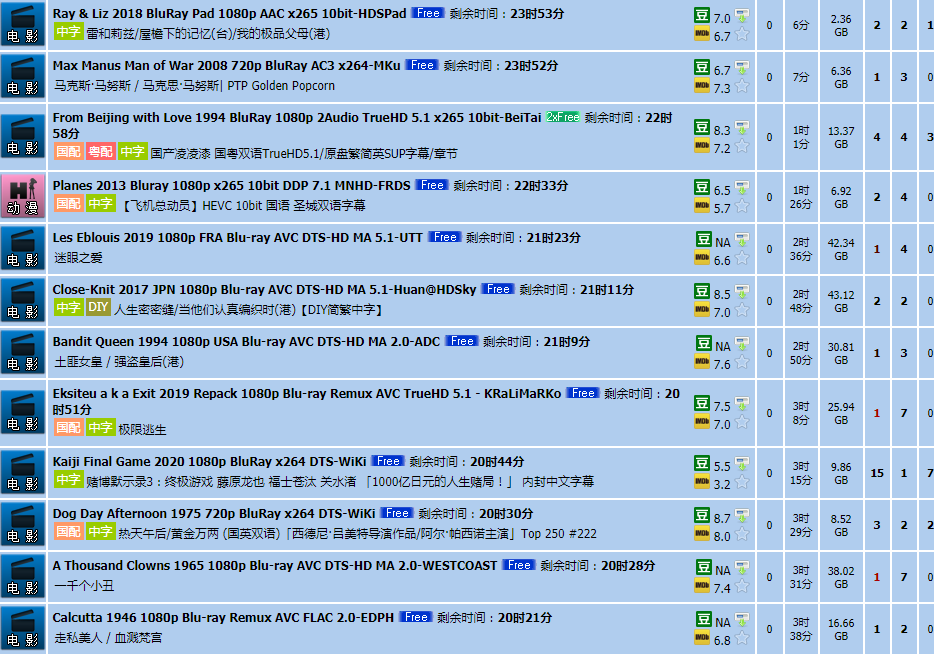Open the movie category icon for Max Manus
This screenshot has height=654, width=934.
23,77
